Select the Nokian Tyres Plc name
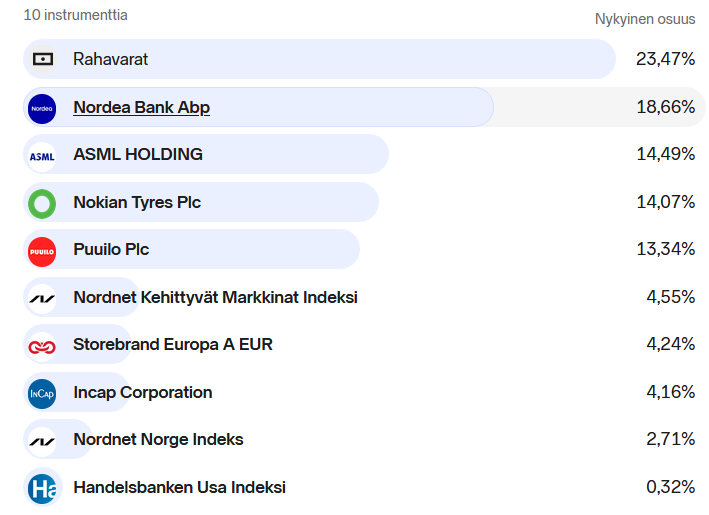This screenshot has width=709, height=515. [137, 202]
